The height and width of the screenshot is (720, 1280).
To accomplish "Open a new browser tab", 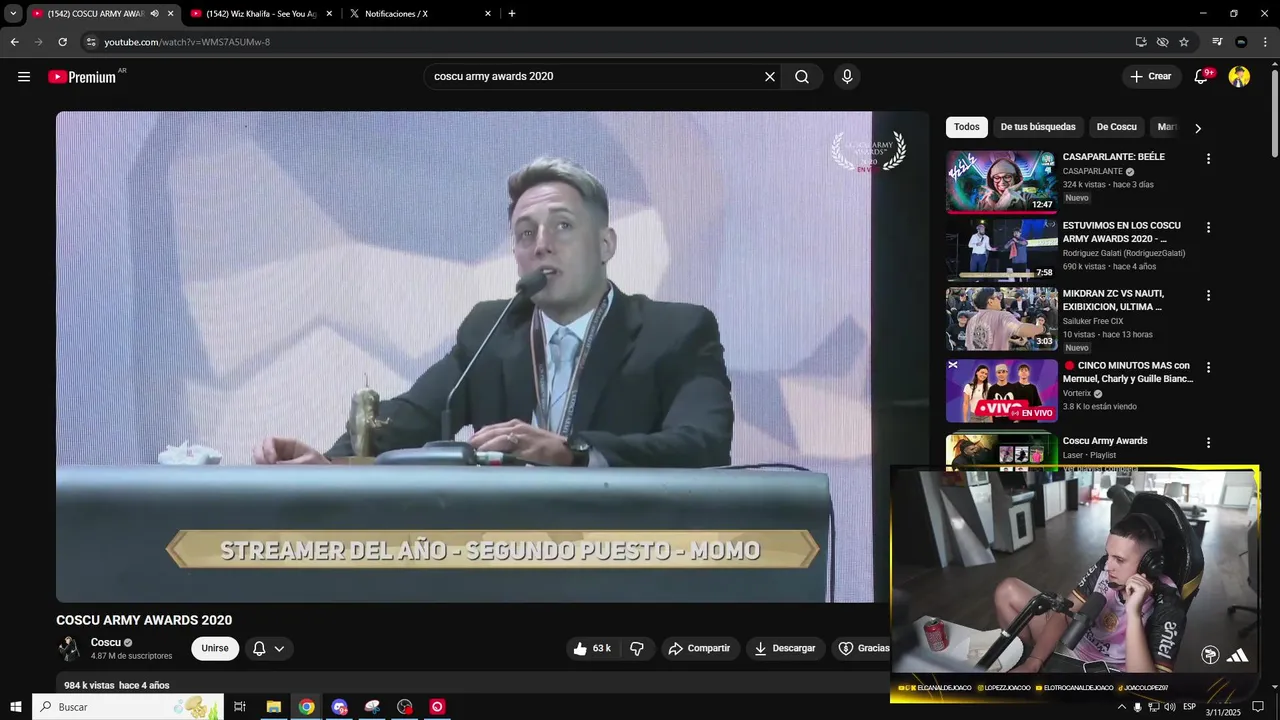I will point(512,14).
